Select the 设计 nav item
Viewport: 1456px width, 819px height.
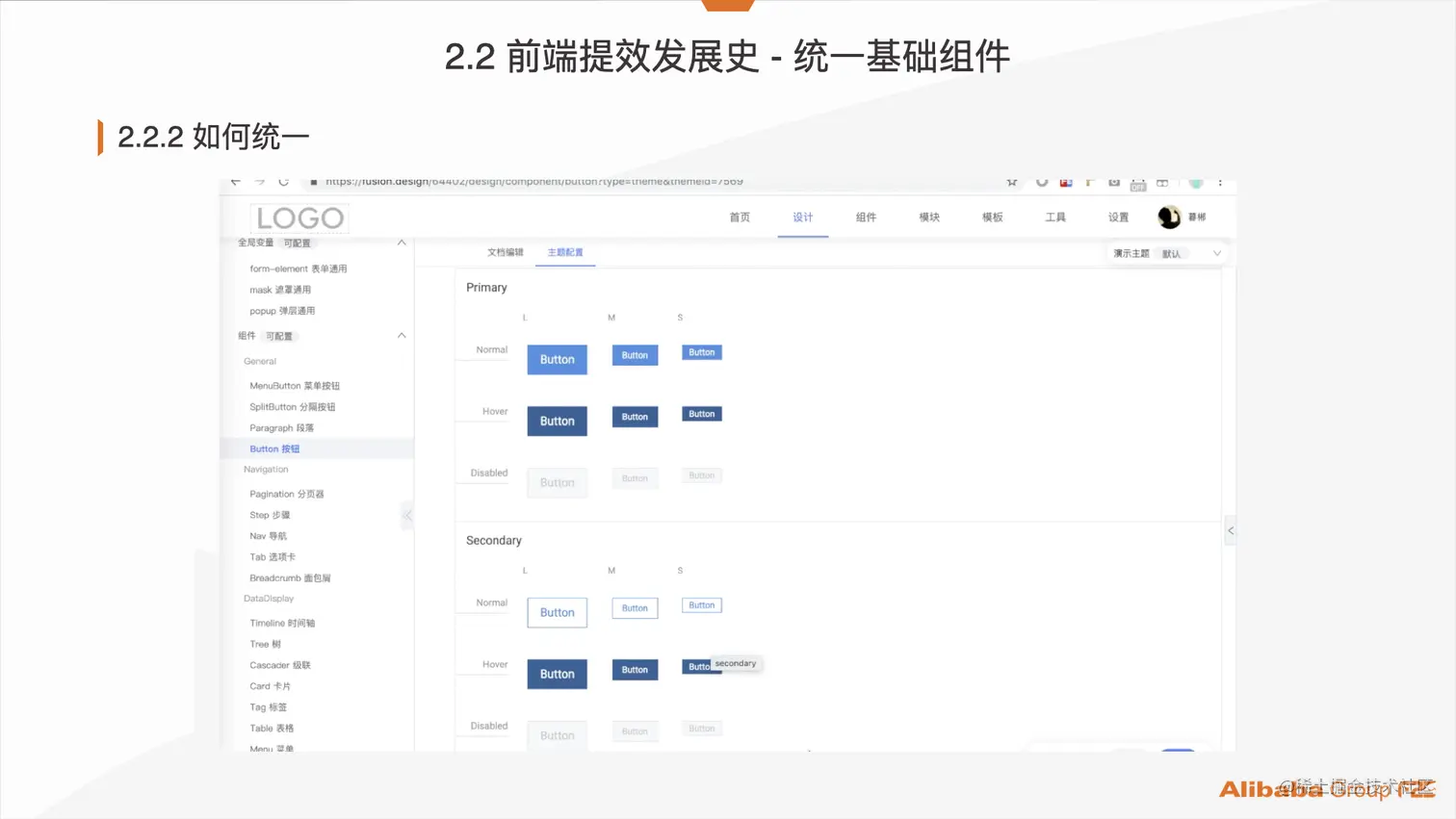pyautogui.click(x=803, y=218)
